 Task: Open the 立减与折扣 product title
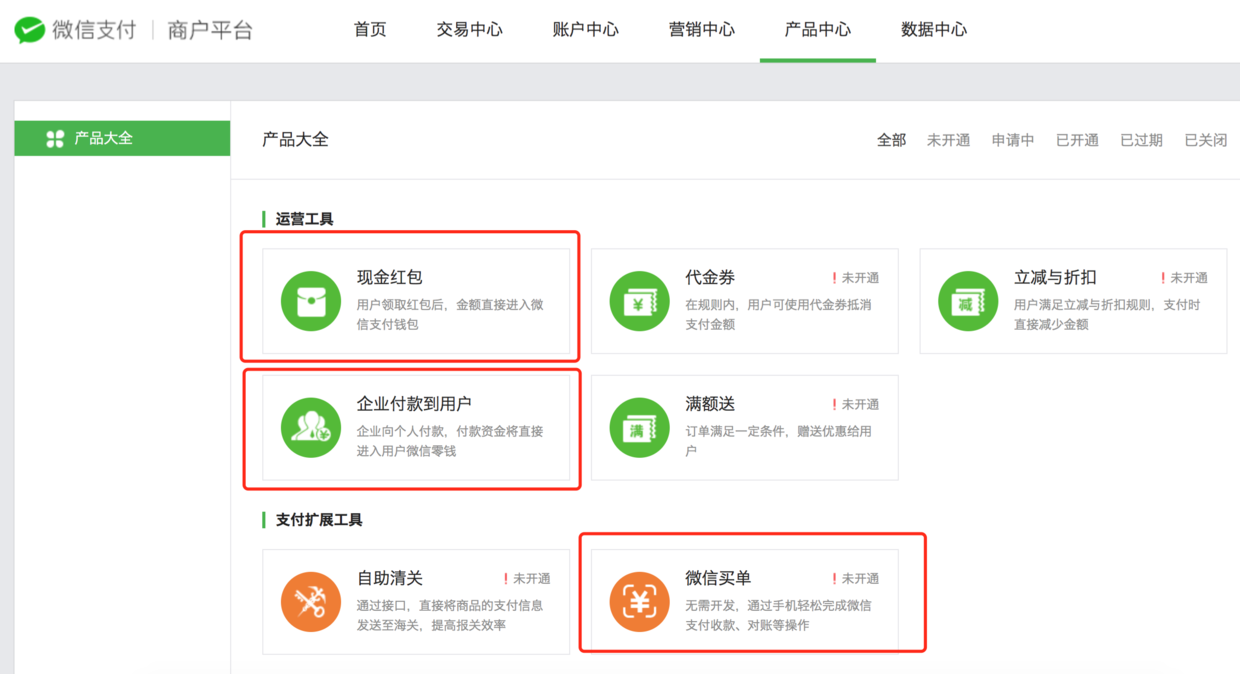tap(1055, 278)
